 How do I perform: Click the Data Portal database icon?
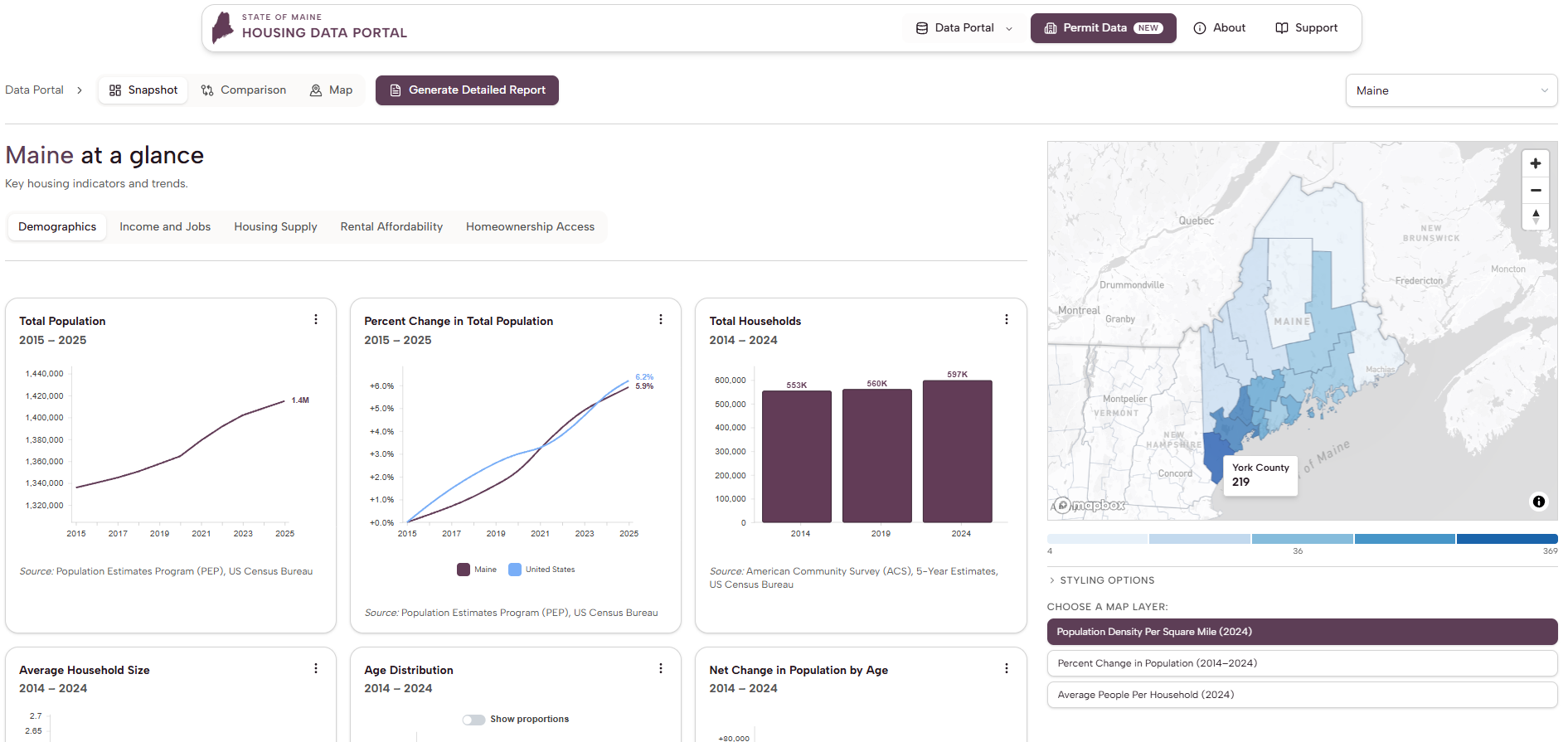tap(922, 28)
